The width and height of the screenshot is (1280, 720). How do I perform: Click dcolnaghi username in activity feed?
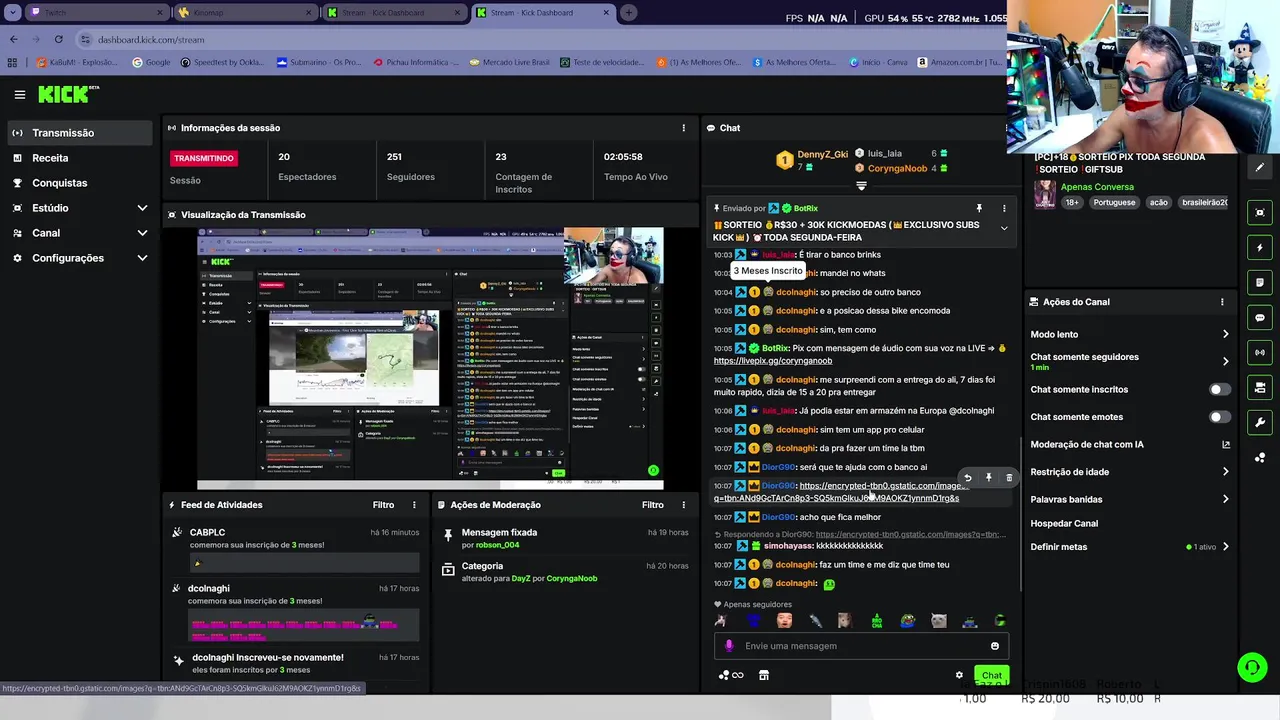click(209, 589)
